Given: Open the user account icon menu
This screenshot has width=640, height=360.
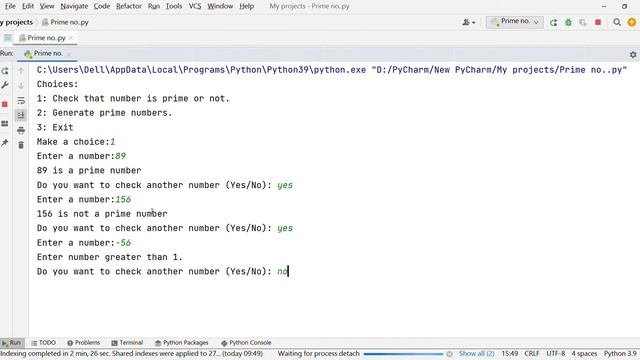Looking at the screenshot, I should tap(468, 22).
